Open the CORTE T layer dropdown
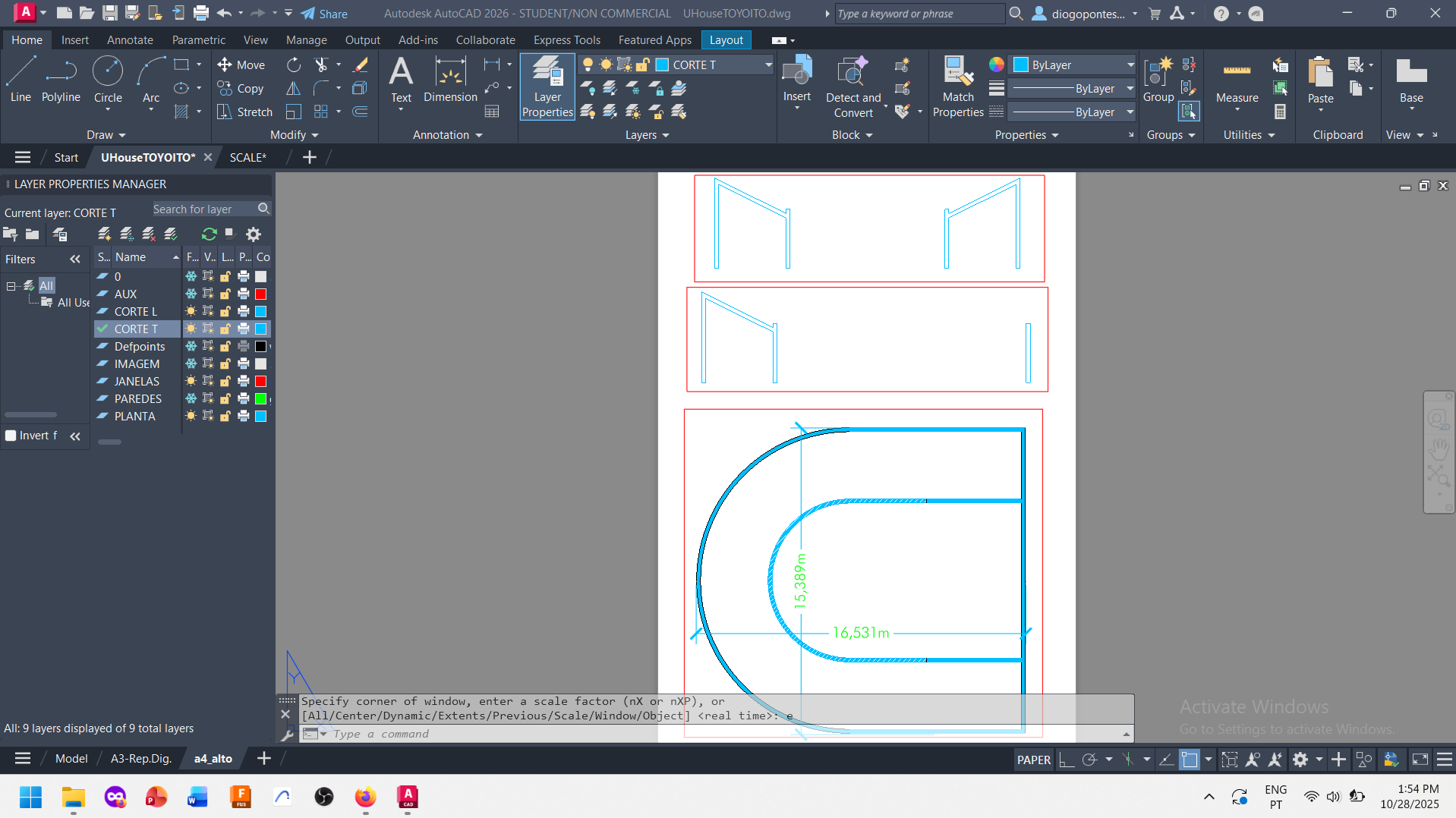The image size is (1456, 818). coord(714,65)
